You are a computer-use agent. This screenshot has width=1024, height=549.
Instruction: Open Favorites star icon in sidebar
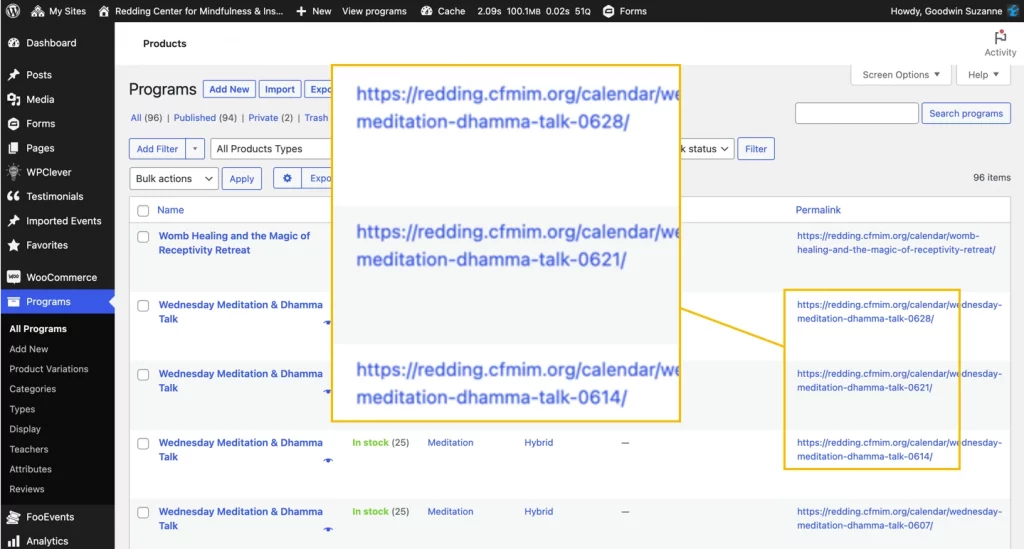pos(14,245)
